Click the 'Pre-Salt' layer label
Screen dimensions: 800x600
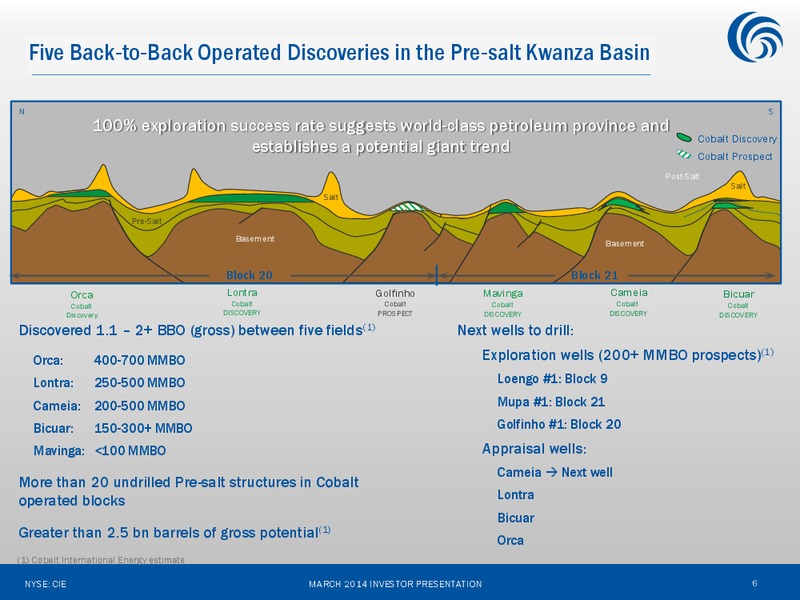pos(146,221)
